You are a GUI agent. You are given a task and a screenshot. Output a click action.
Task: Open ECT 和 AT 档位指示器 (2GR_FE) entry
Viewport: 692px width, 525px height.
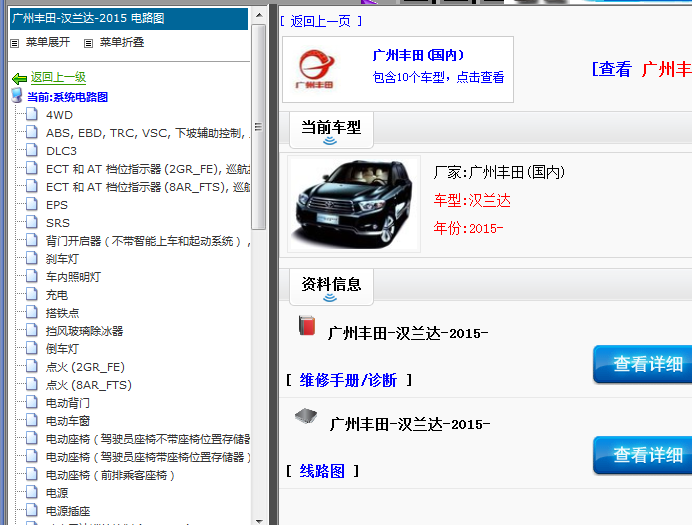point(148,169)
